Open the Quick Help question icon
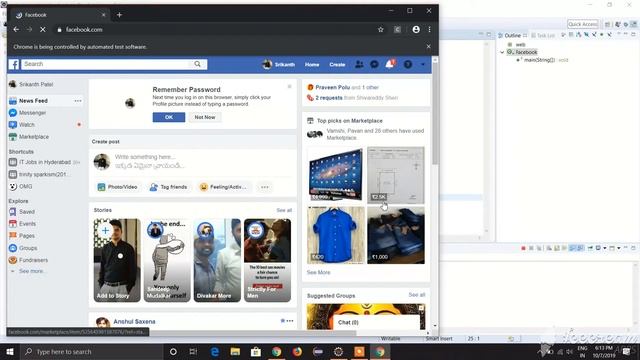 point(408,64)
